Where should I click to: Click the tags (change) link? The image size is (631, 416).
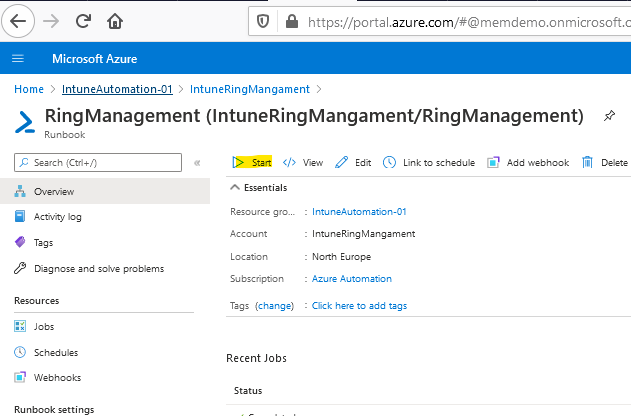coord(274,306)
